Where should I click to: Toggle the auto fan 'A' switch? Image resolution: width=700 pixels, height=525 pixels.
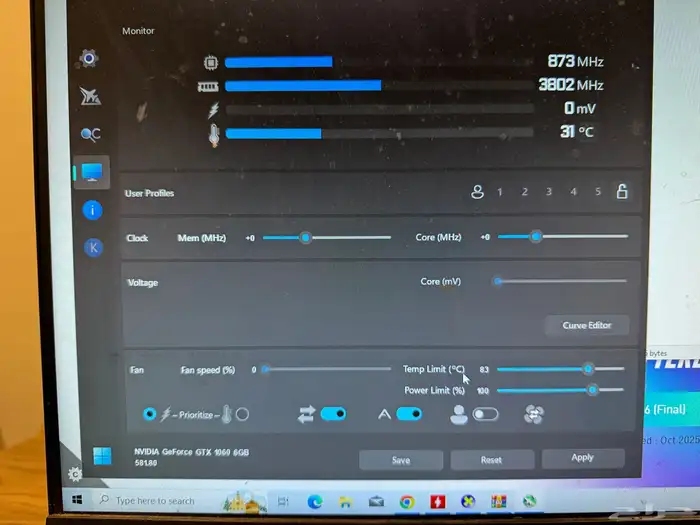click(x=409, y=414)
